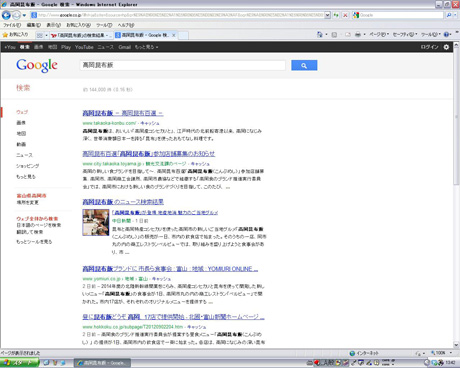Click the blue Google search magnifier button

click(304, 65)
